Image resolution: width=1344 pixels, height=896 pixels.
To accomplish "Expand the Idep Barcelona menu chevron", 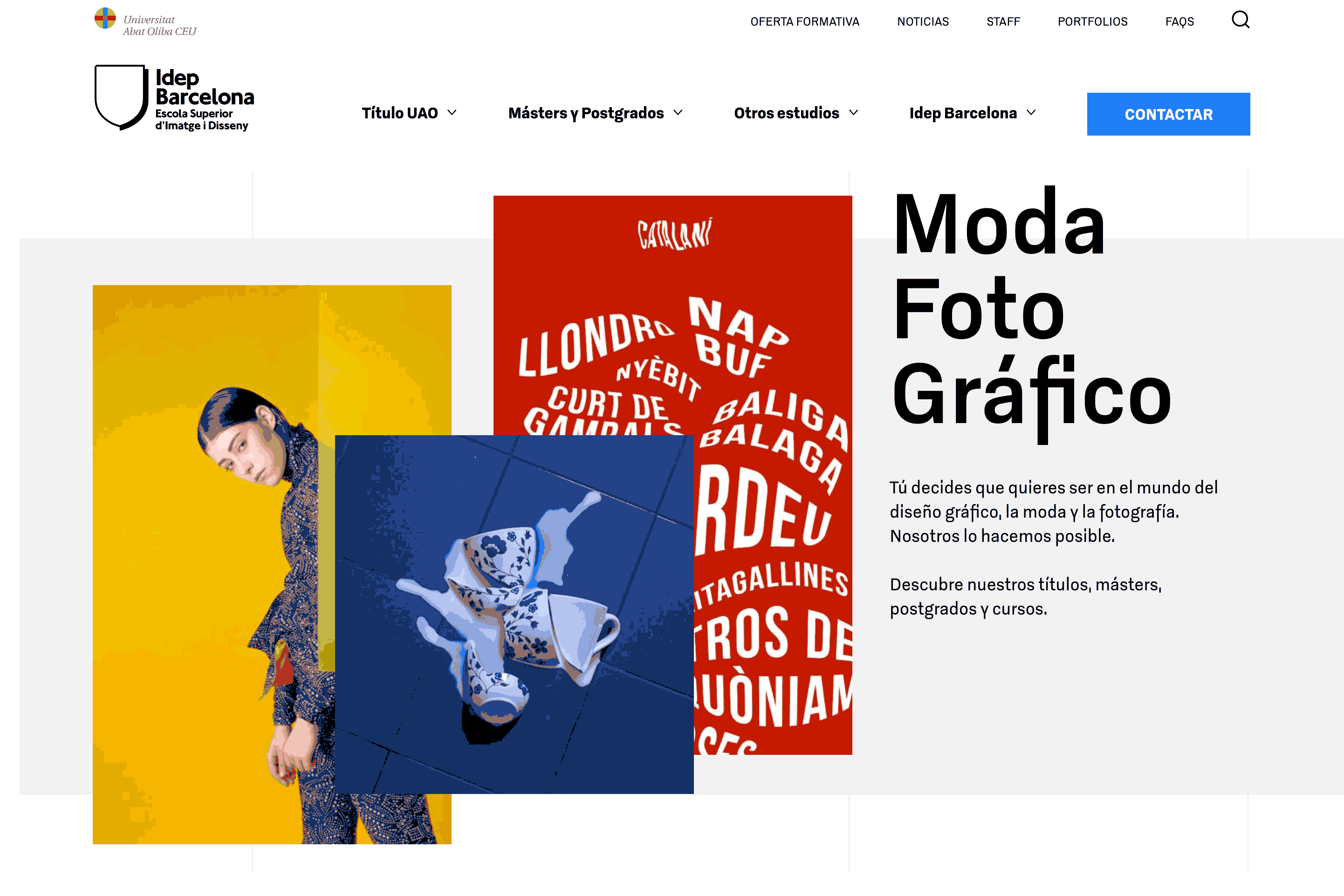I will (x=1031, y=113).
